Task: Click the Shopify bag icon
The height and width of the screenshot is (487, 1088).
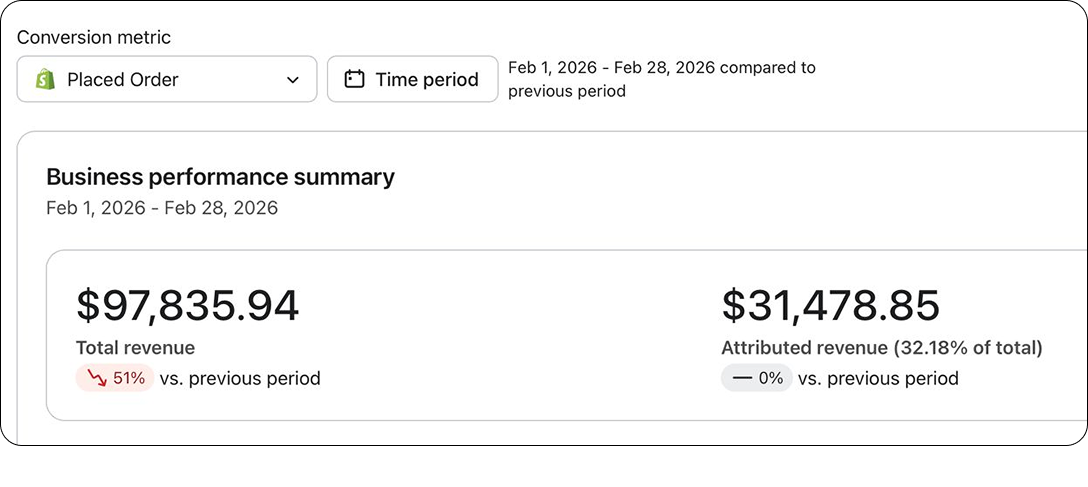Action: click(45, 80)
